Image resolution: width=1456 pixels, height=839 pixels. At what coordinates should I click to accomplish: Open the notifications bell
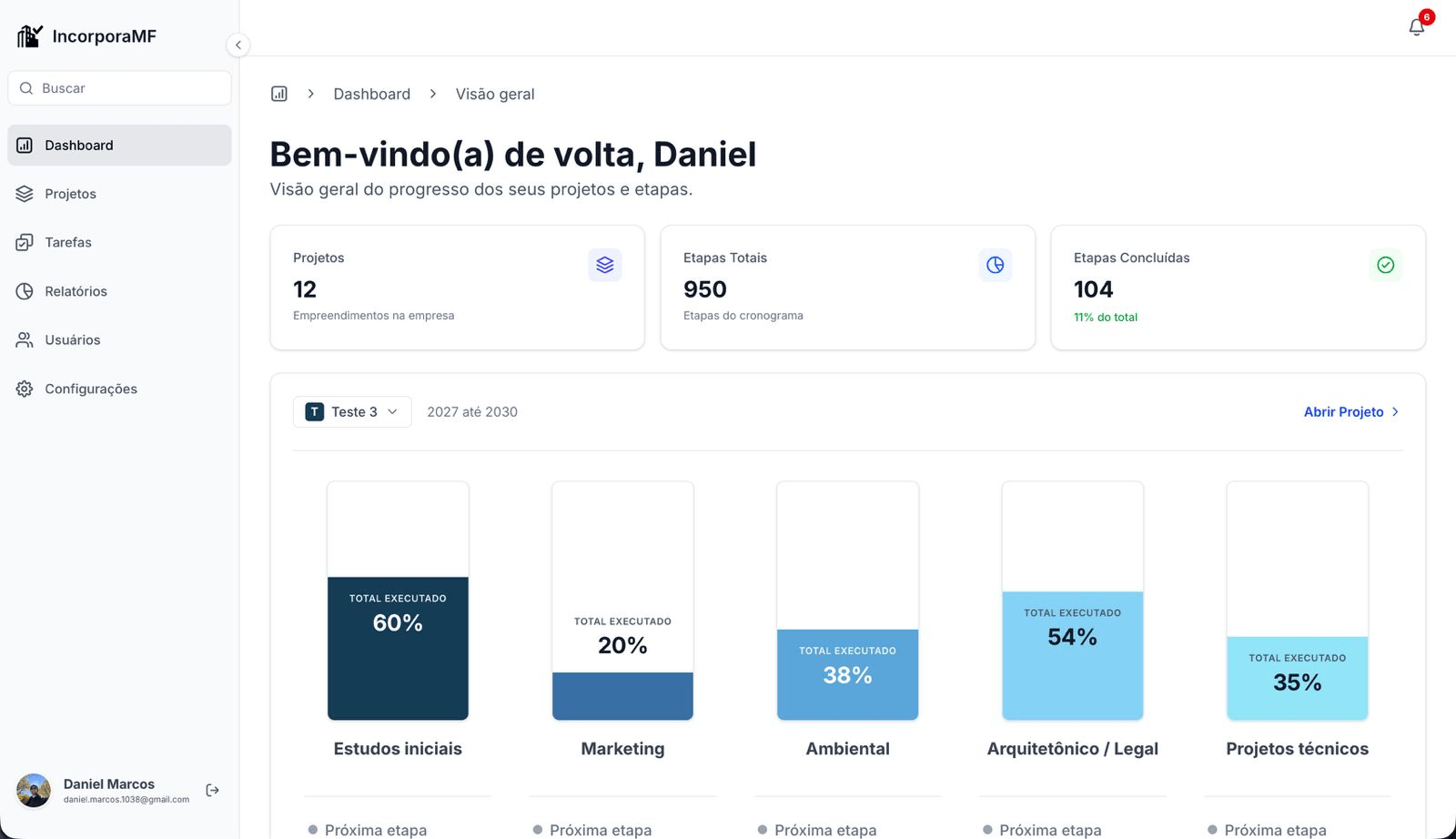pyautogui.click(x=1417, y=27)
